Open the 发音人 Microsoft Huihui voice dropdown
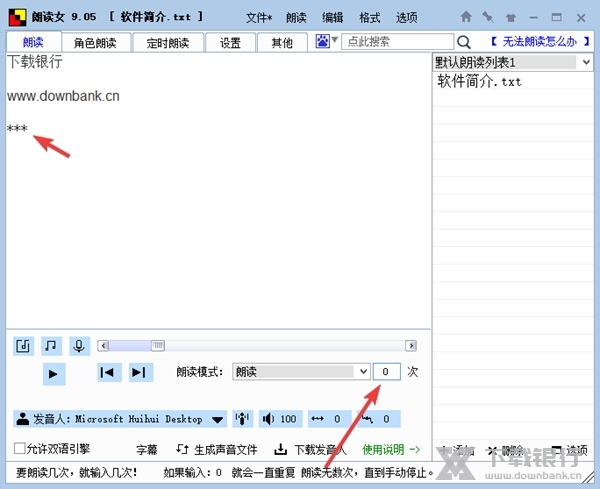Viewport: 600px width, 489px height. [120, 419]
